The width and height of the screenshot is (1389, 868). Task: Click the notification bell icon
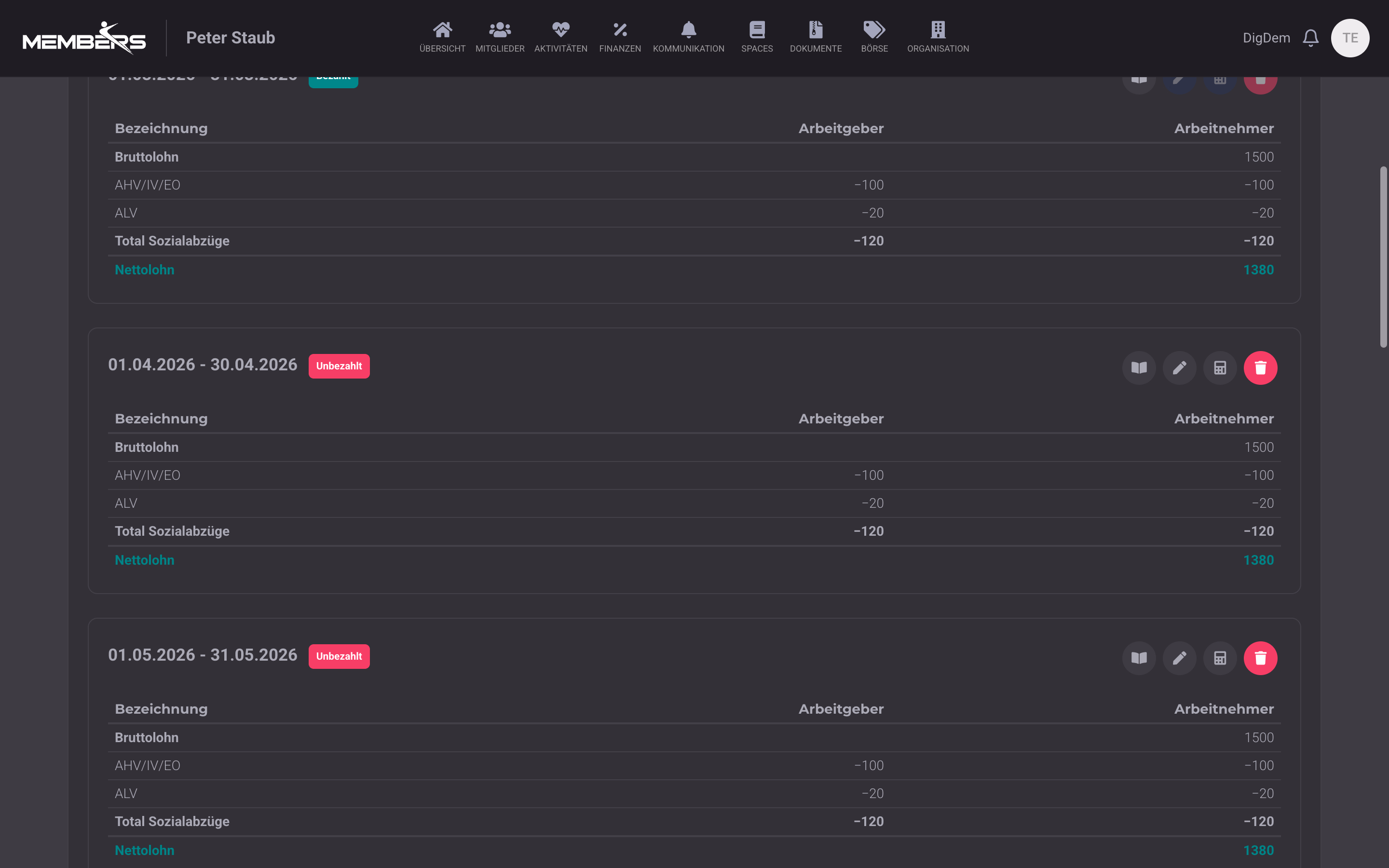click(1310, 38)
